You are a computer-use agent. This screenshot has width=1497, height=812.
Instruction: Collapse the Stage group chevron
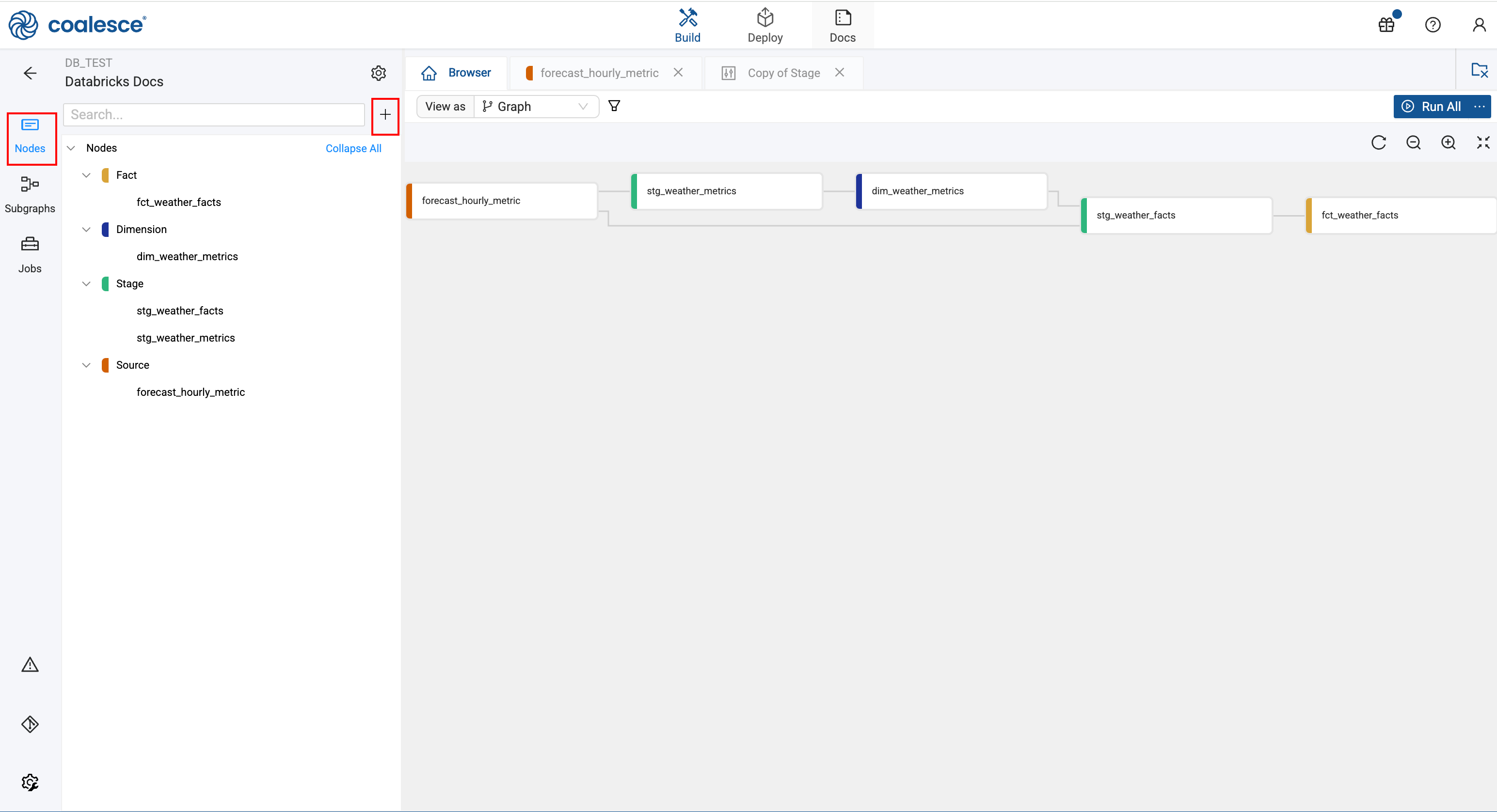click(87, 283)
